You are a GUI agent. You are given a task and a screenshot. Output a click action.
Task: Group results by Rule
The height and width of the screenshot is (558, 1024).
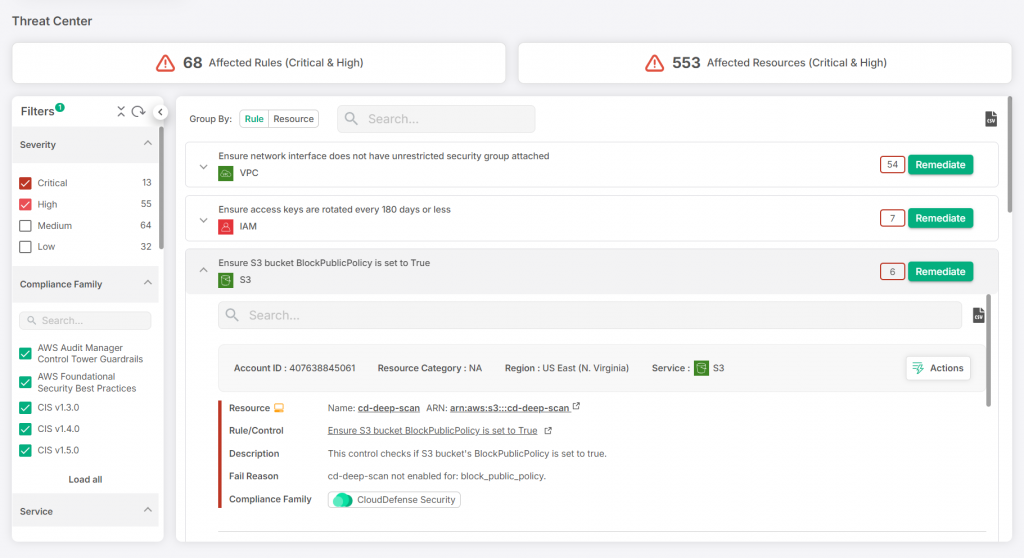tap(254, 119)
